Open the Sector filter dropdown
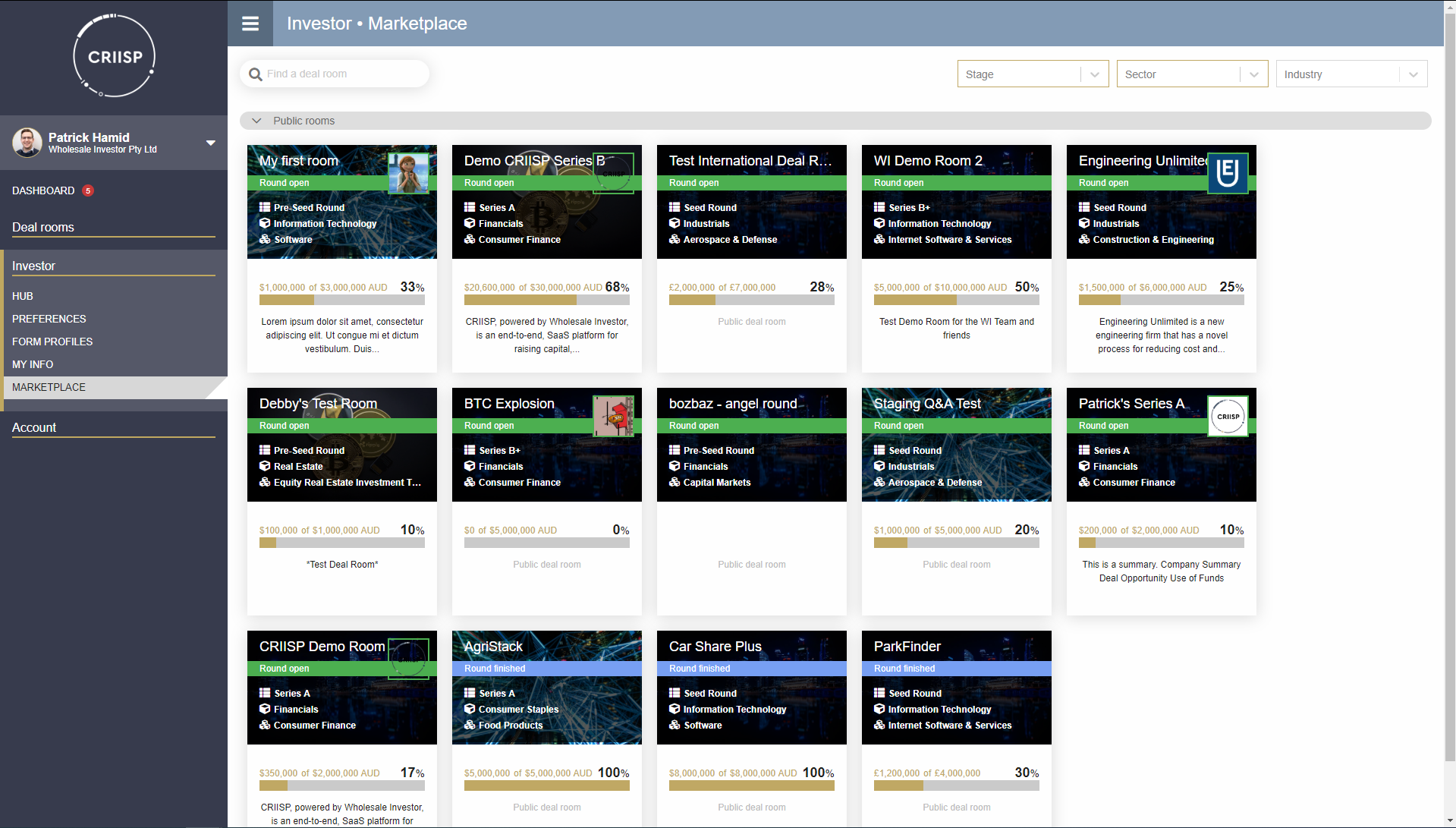The height and width of the screenshot is (828, 1456). [1192, 74]
